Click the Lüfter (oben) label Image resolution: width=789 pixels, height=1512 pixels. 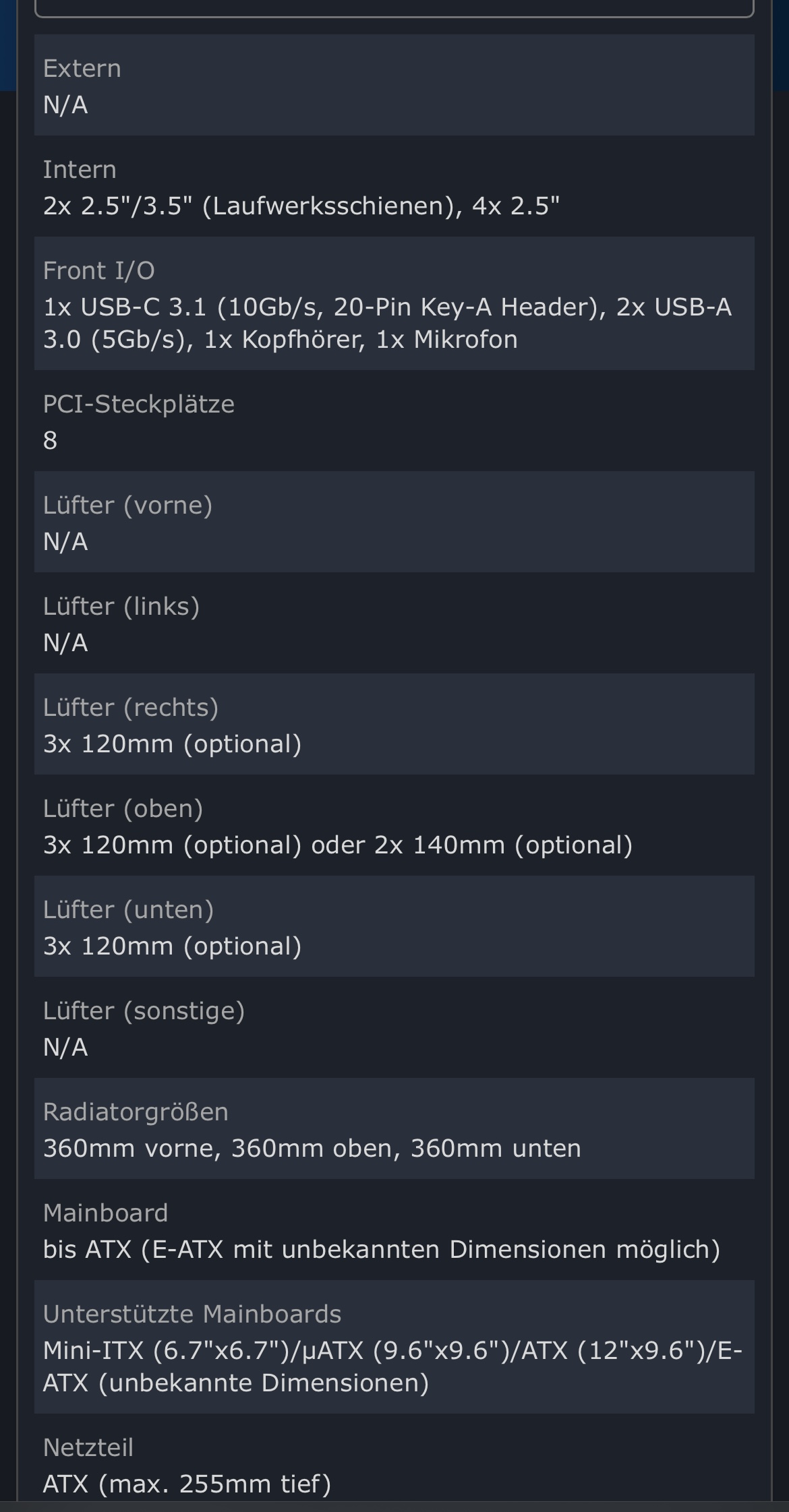pyautogui.click(x=123, y=809)
